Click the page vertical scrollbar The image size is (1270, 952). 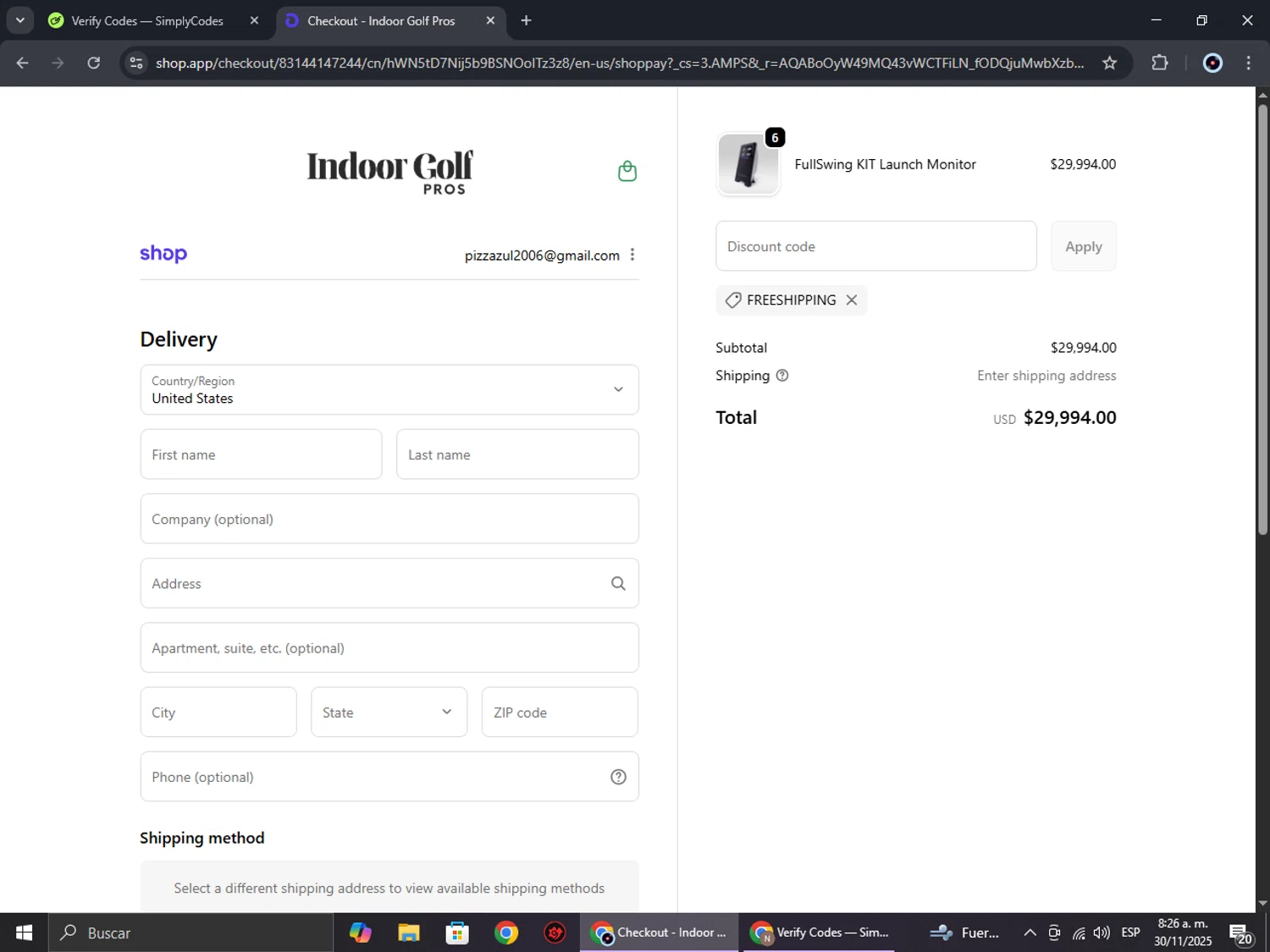click(x=1262, y=322)
